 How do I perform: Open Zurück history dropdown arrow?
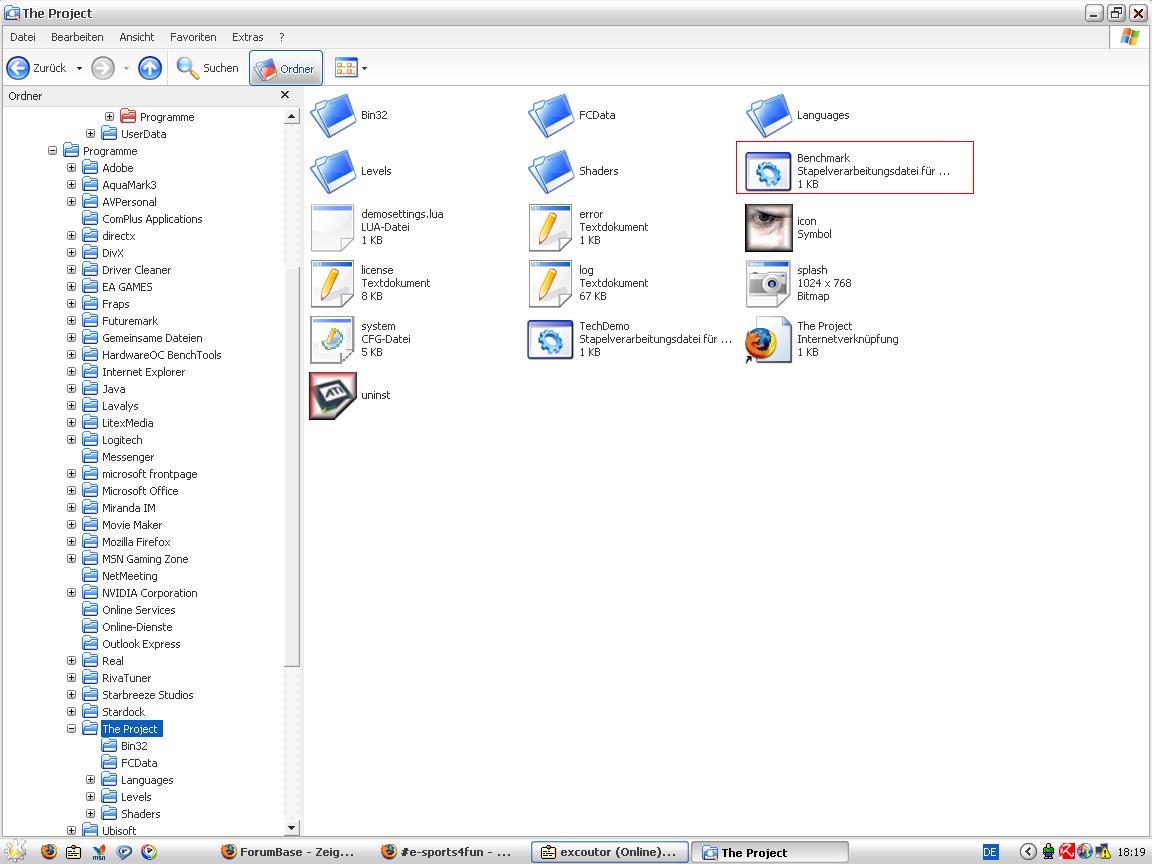(79, 68)
